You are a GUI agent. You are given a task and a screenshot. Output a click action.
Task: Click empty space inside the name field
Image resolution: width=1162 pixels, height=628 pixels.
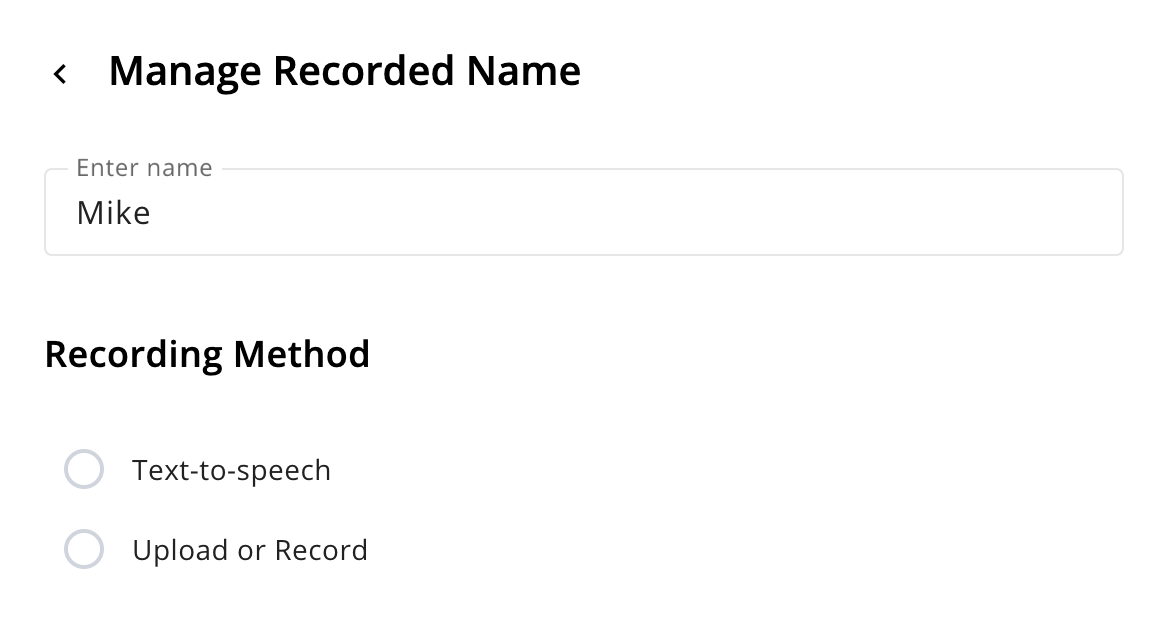[x=637, y=214]
